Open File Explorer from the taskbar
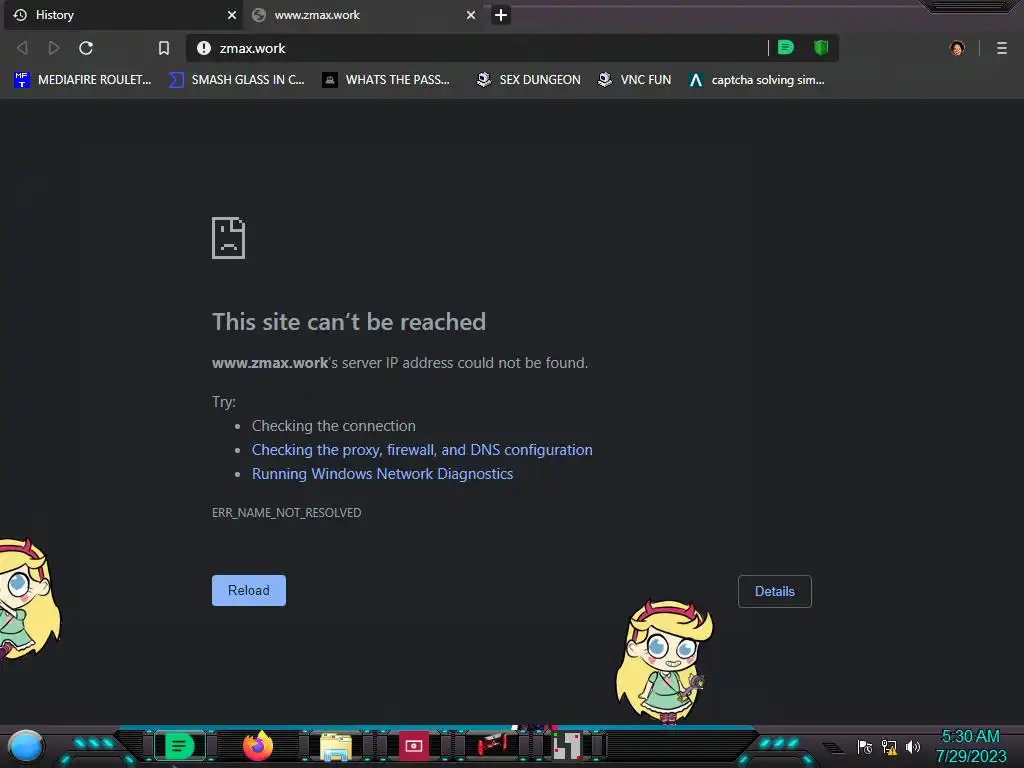1024x768 pixels. tap(336, 747)
